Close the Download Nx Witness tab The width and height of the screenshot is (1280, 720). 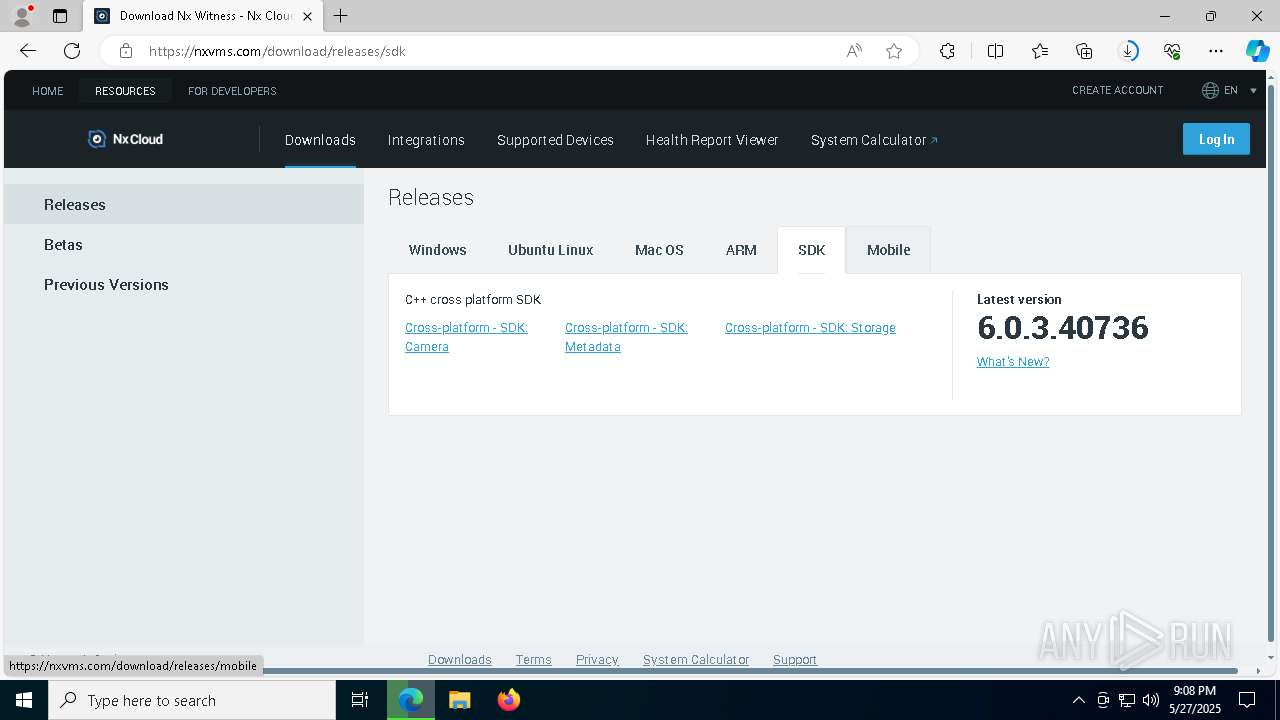click(307, 16)
